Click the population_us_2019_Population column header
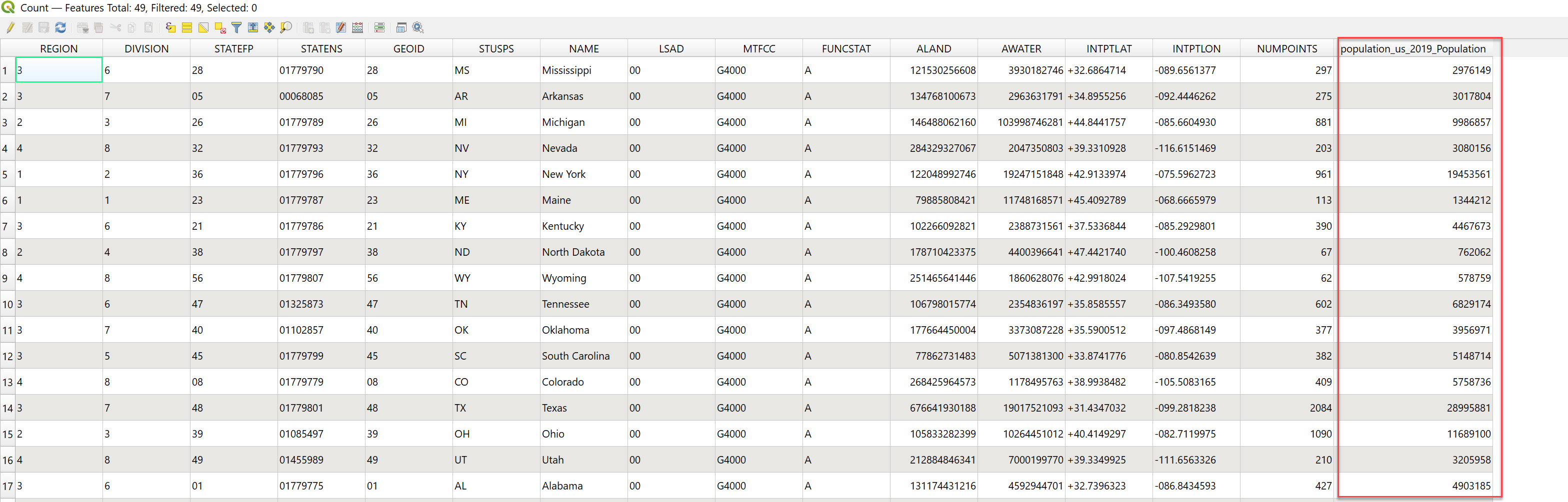 point(1413,48)
